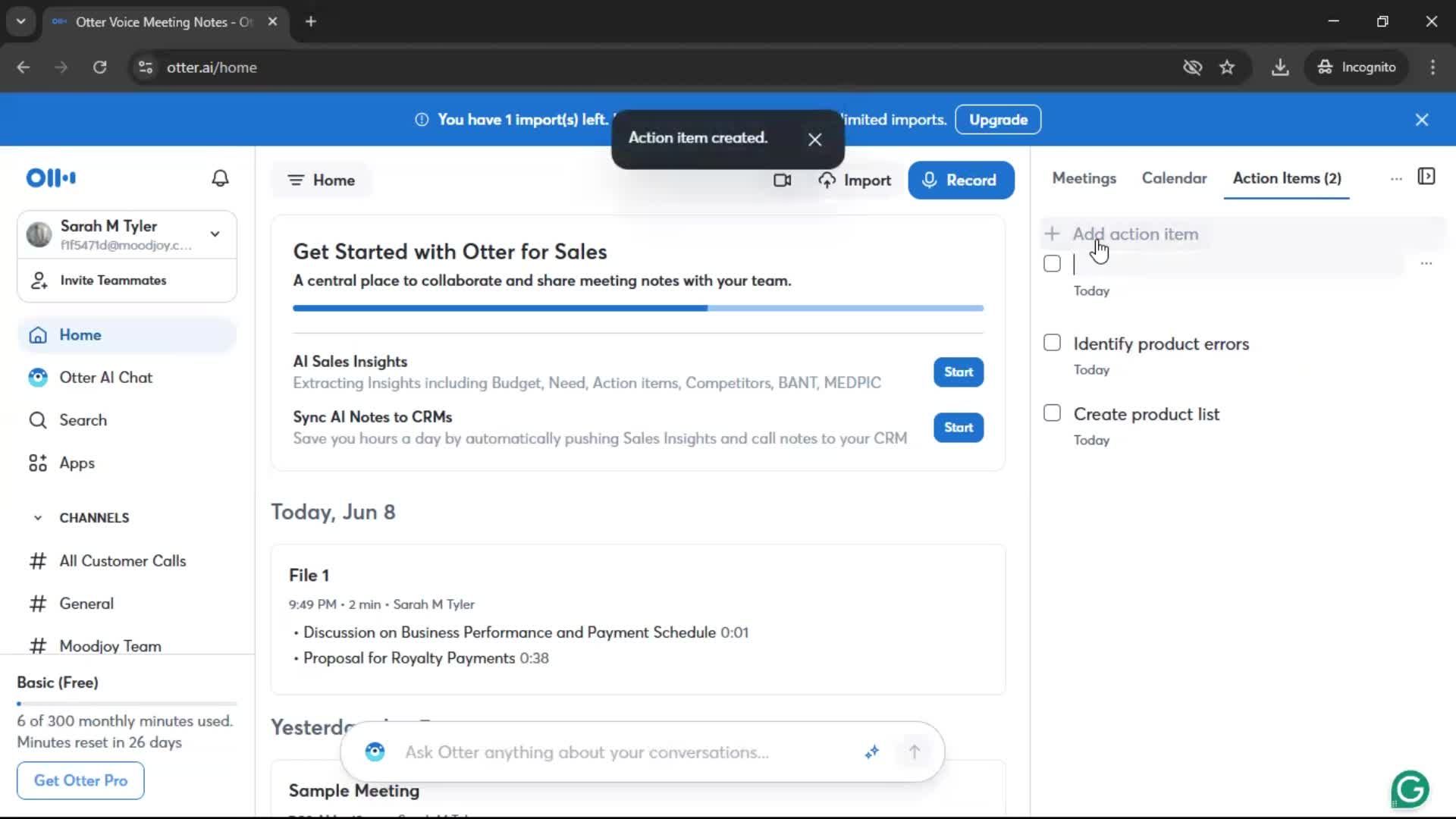Open the notifications bell

[x=220, y=178]
